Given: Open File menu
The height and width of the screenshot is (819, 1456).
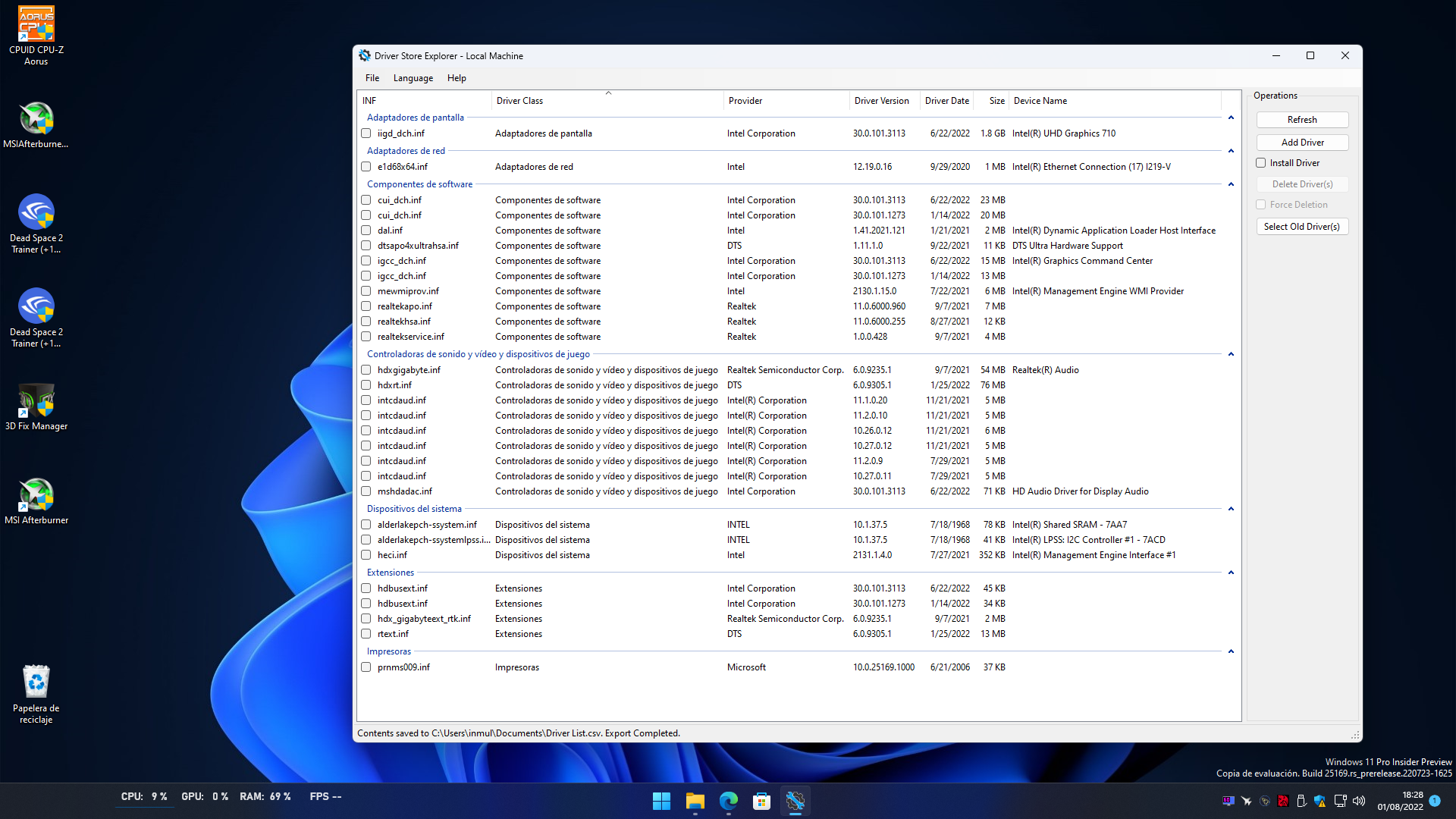Looking at the screenshot, I should coord(372,78).
